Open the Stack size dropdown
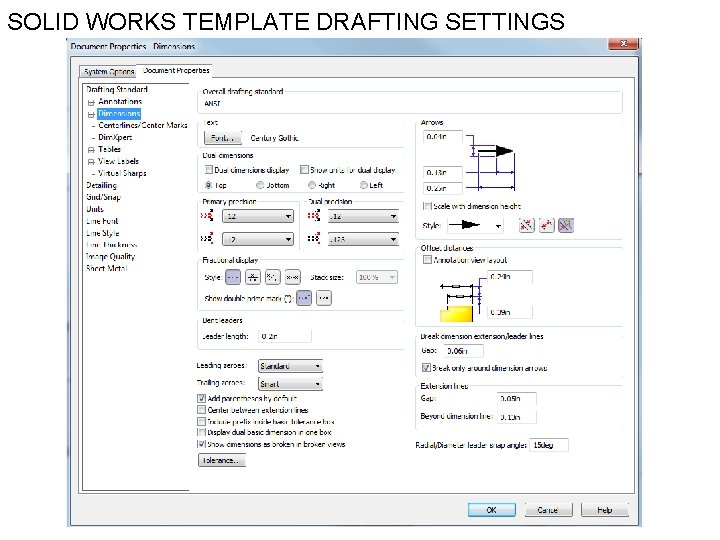The height and width of the screenshot is (540, 720). [x=377, y=277]
